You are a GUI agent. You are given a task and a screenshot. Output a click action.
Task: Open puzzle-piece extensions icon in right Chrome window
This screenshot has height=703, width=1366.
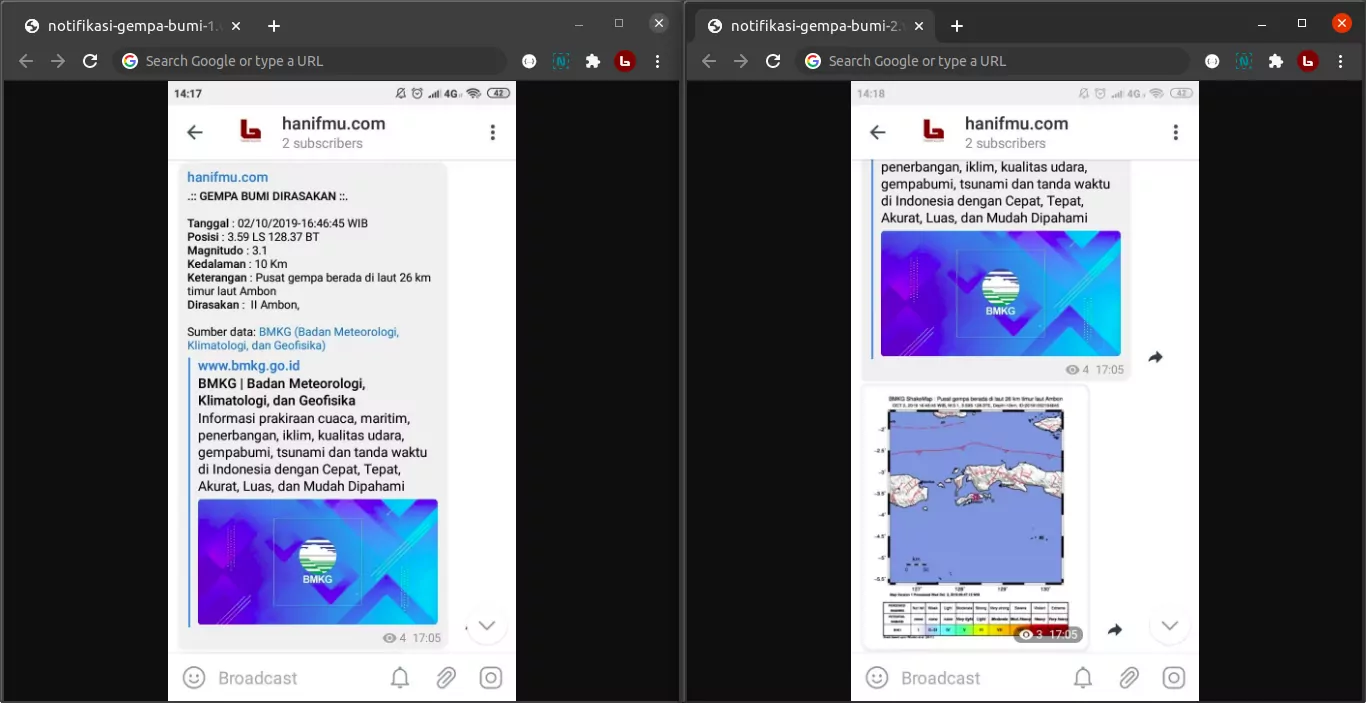(1276, 61)
